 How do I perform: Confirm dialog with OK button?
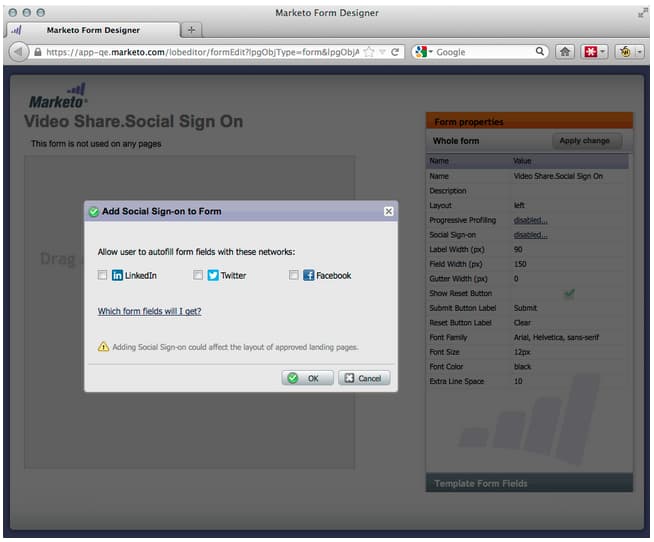(x=307, y=378)
